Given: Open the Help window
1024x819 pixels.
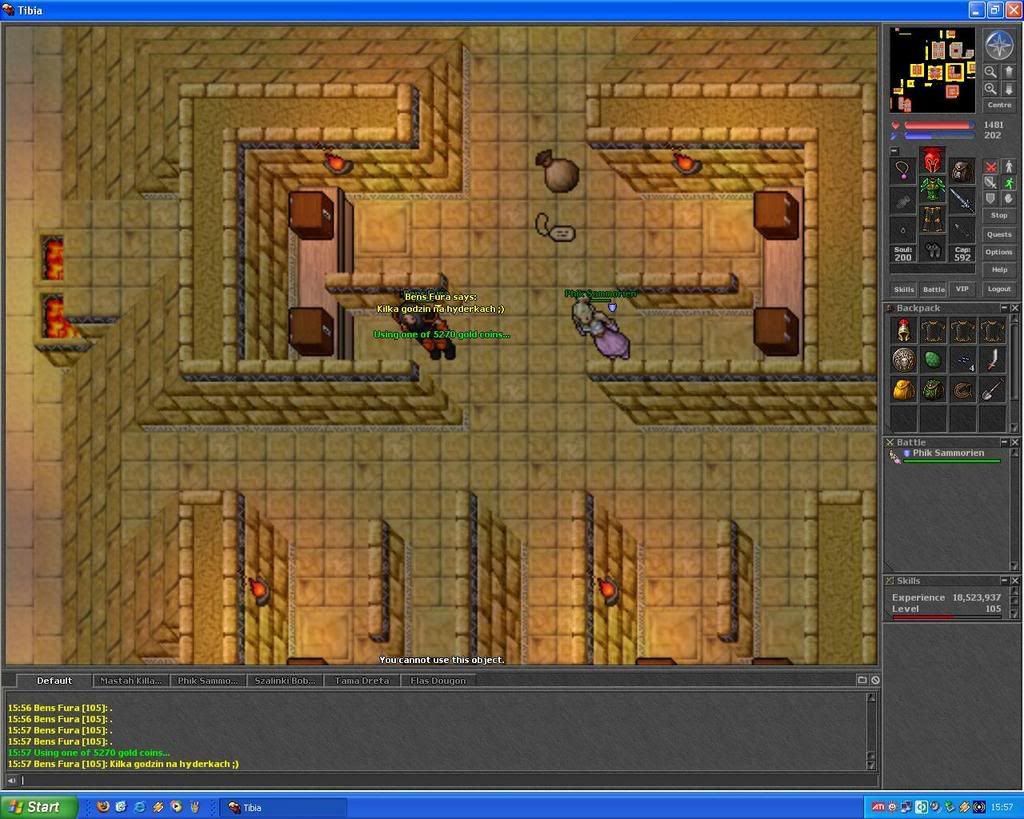Looking at the screenshot, I should coord(999,269).
